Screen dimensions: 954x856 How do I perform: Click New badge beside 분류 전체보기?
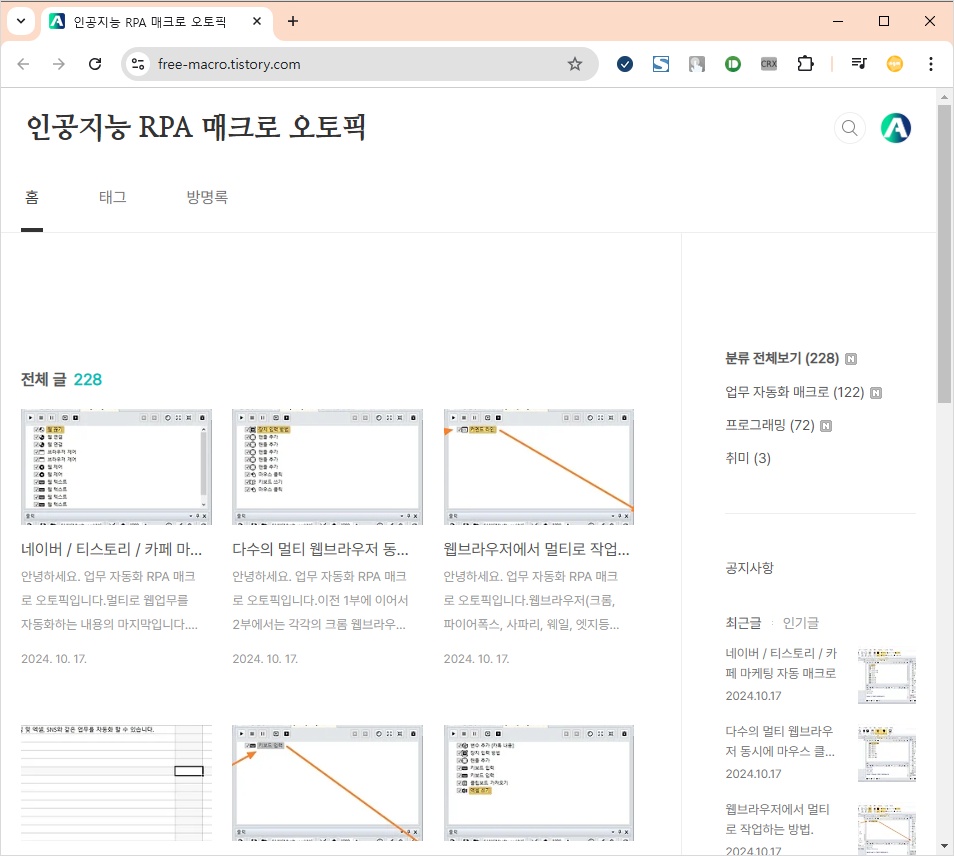(x=851, y=359)
